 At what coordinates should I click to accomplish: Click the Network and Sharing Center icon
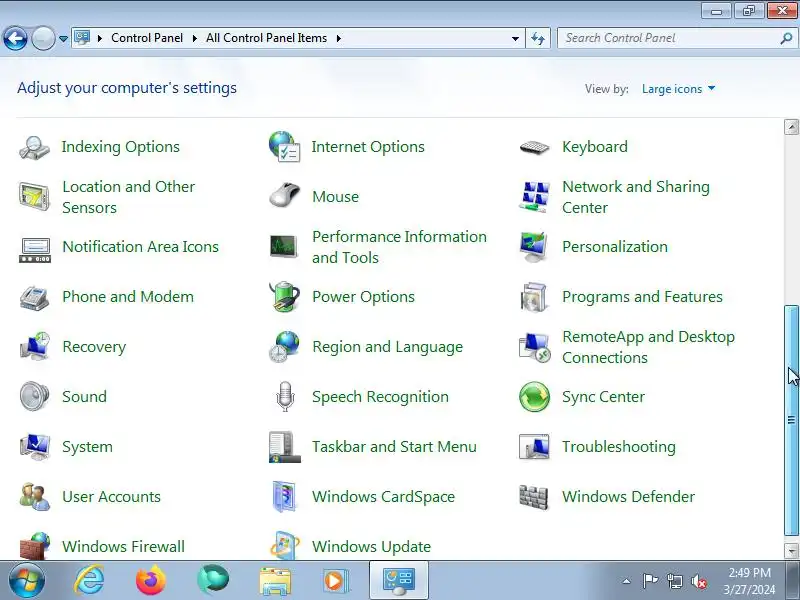[x=534, y=196]
